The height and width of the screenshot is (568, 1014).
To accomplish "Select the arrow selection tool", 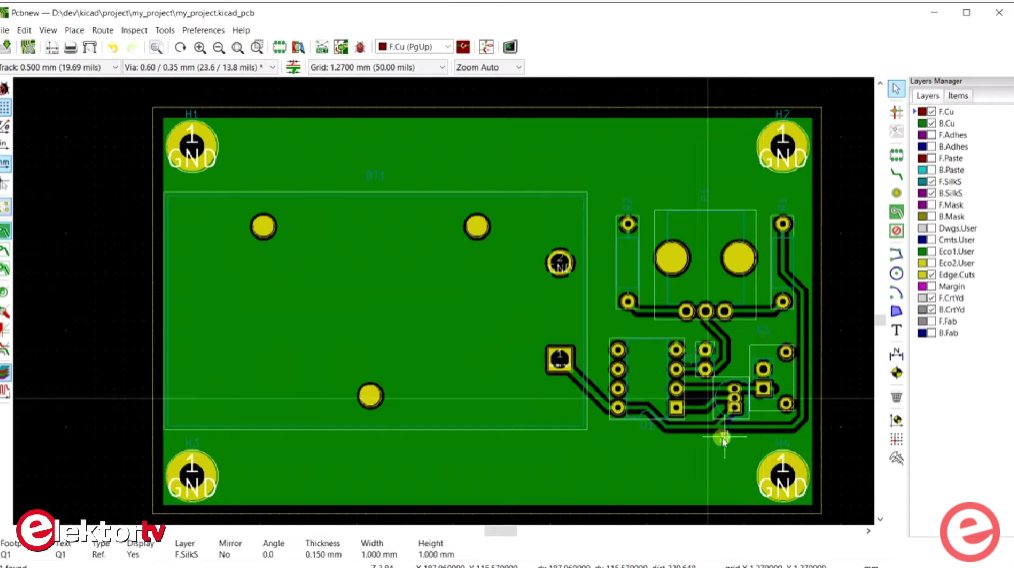I will click(x=896, y=89).
